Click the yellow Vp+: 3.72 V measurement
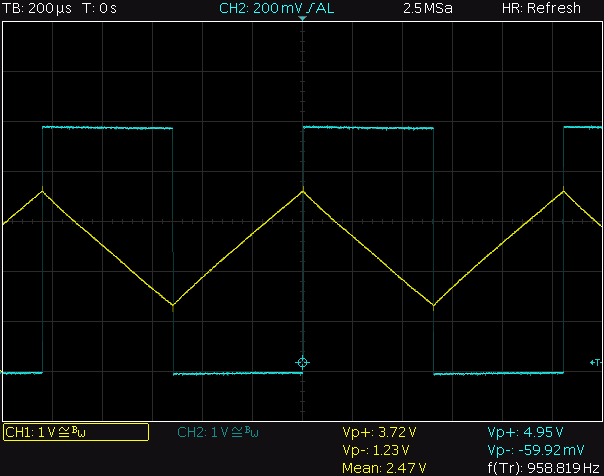The width and height of the screenshot is (604, 476). pos(381,432)
